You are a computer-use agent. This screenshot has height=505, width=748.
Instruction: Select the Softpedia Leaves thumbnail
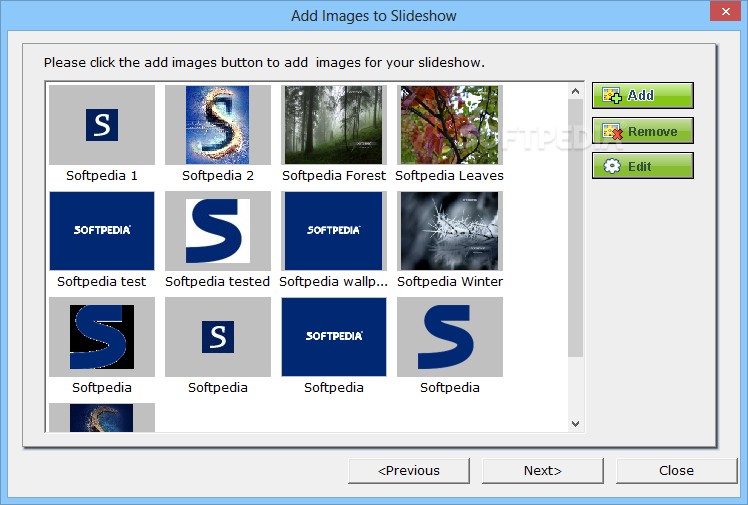(449, 125)
